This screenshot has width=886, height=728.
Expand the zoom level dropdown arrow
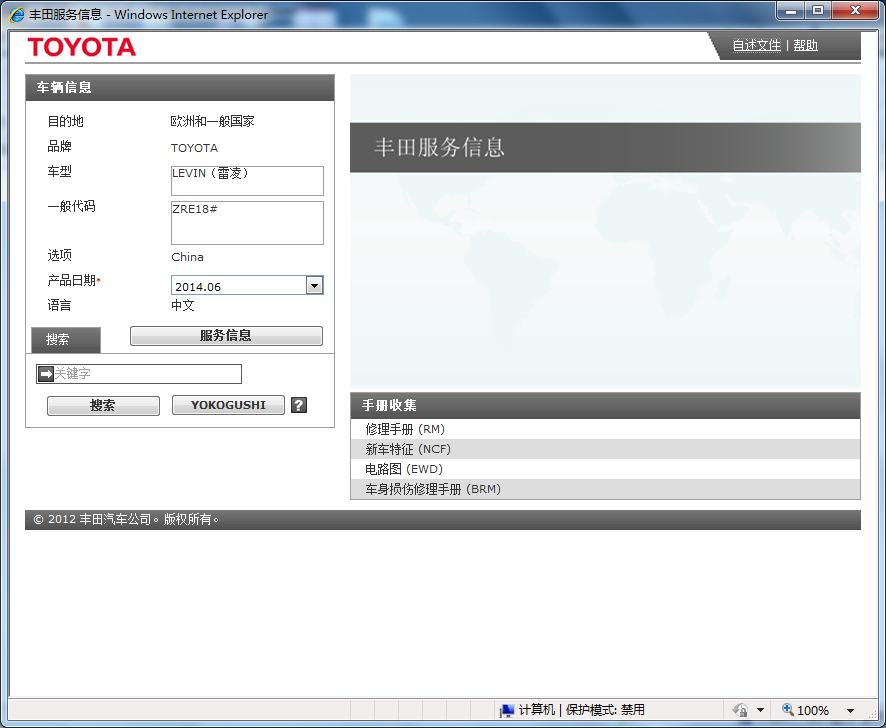coord(850,710)
